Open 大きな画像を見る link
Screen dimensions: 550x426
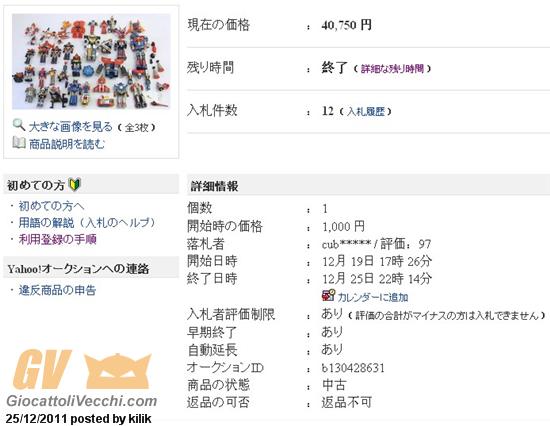(71, 127)
